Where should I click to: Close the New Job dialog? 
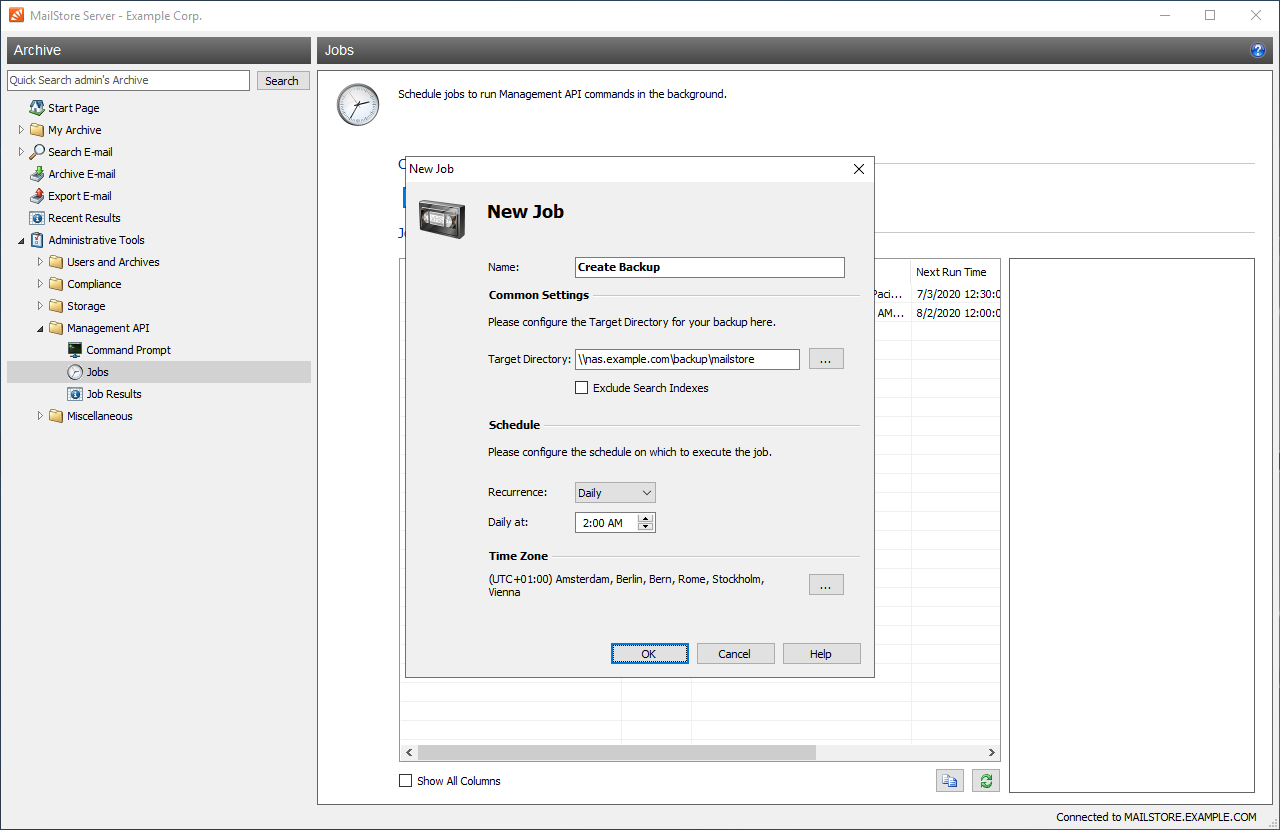[x=858, y=169]
